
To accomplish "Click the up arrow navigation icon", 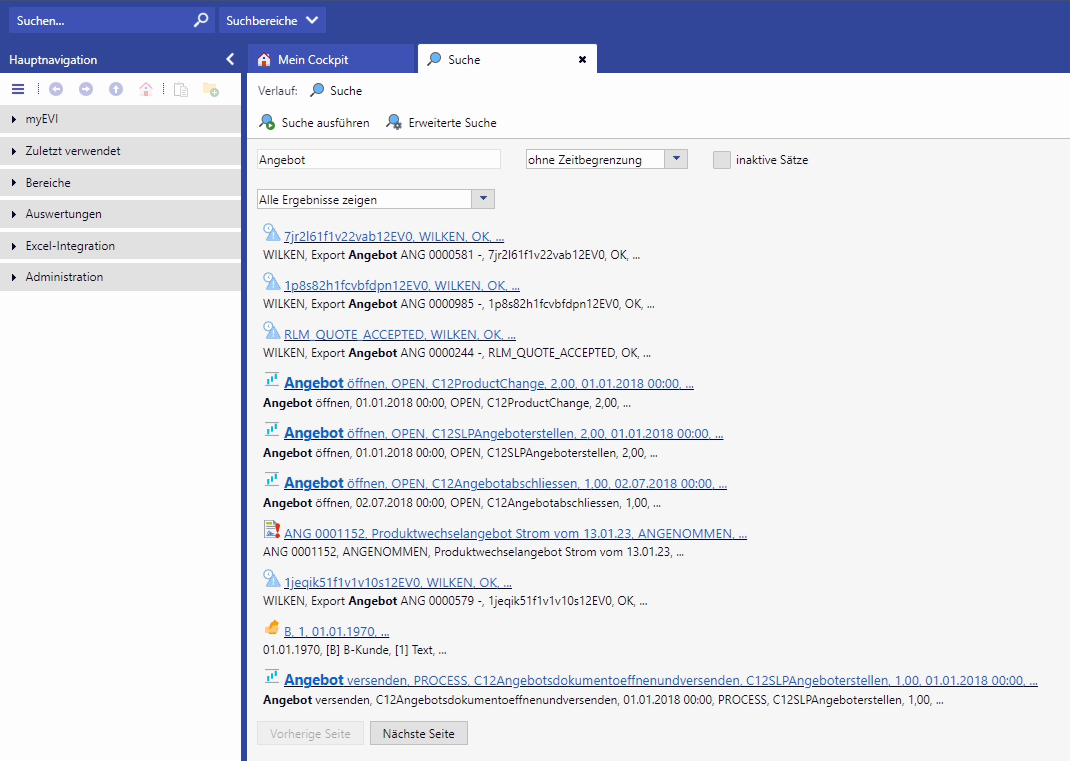I will point(116,89).
